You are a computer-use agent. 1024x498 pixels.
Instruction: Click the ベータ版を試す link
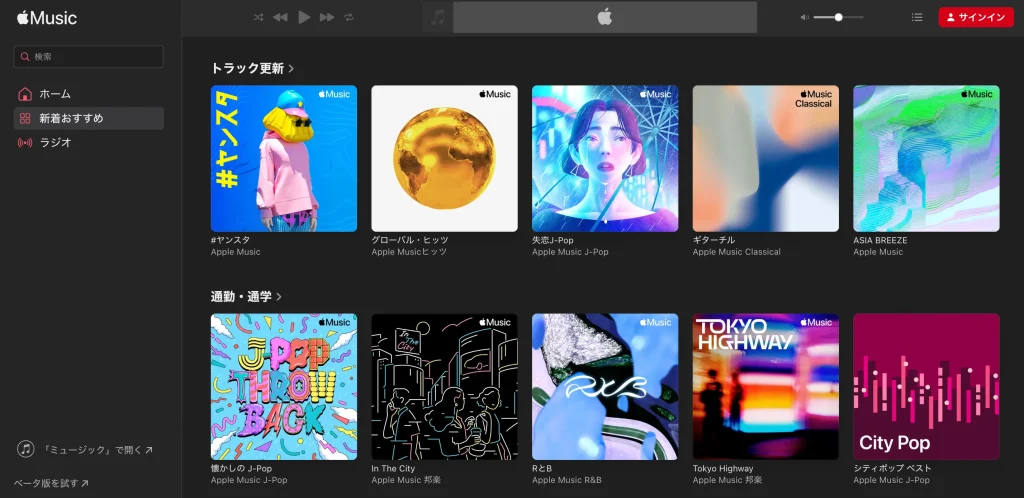[x=52, y=484]
